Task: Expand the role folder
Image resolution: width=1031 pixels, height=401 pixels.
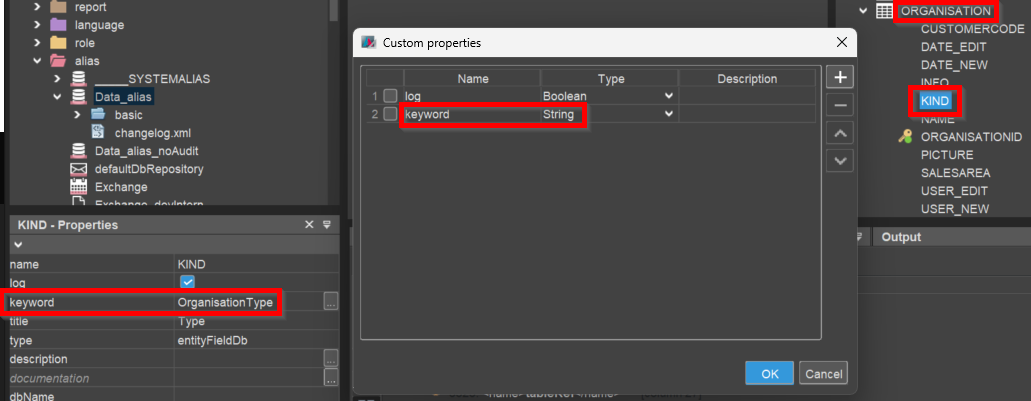Action: pos(37,43)
